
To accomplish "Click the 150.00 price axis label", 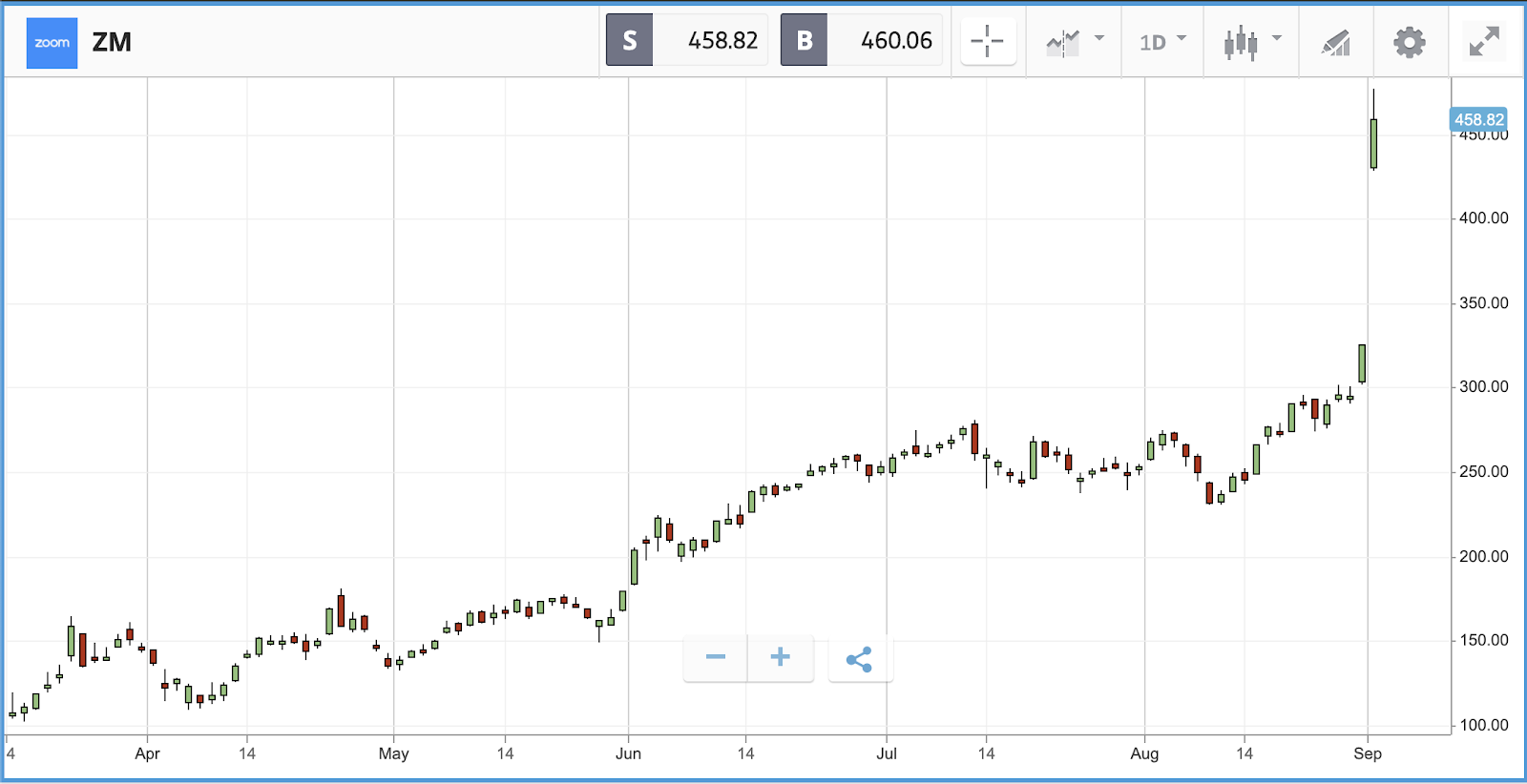I will pos(1484,641).
